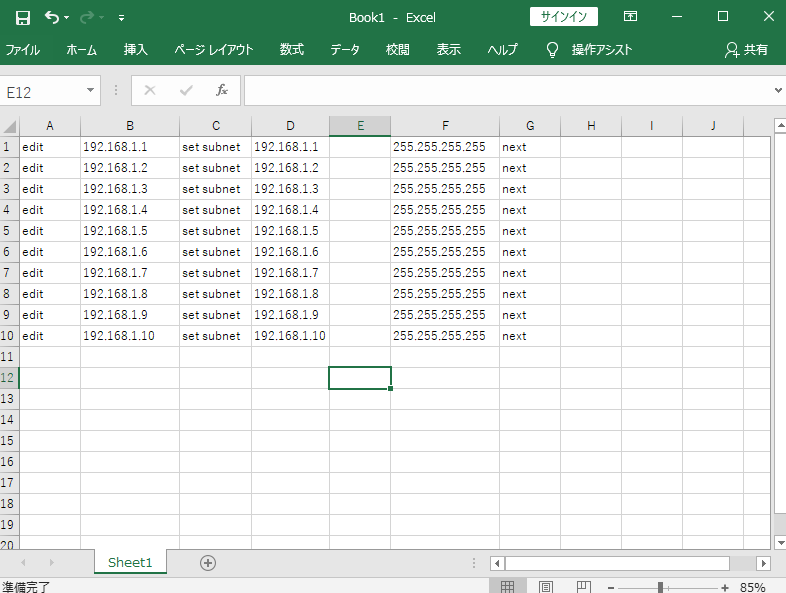Open the Undo history dropdown arrow
The width and height of the screenshot is (786, 593).
[67, 18]
